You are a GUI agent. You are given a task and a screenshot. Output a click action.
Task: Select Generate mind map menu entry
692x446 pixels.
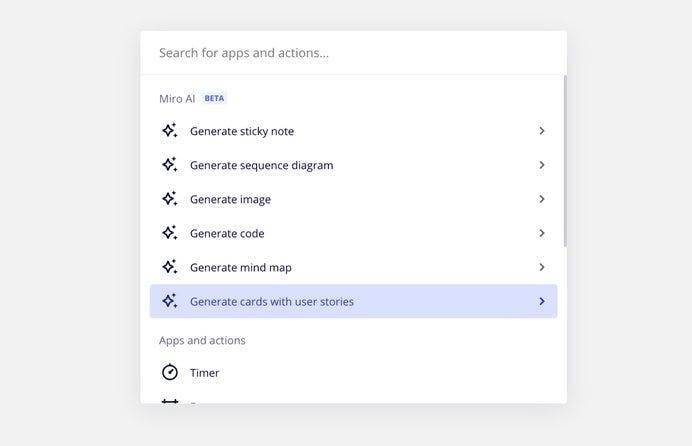pos(353,267)
